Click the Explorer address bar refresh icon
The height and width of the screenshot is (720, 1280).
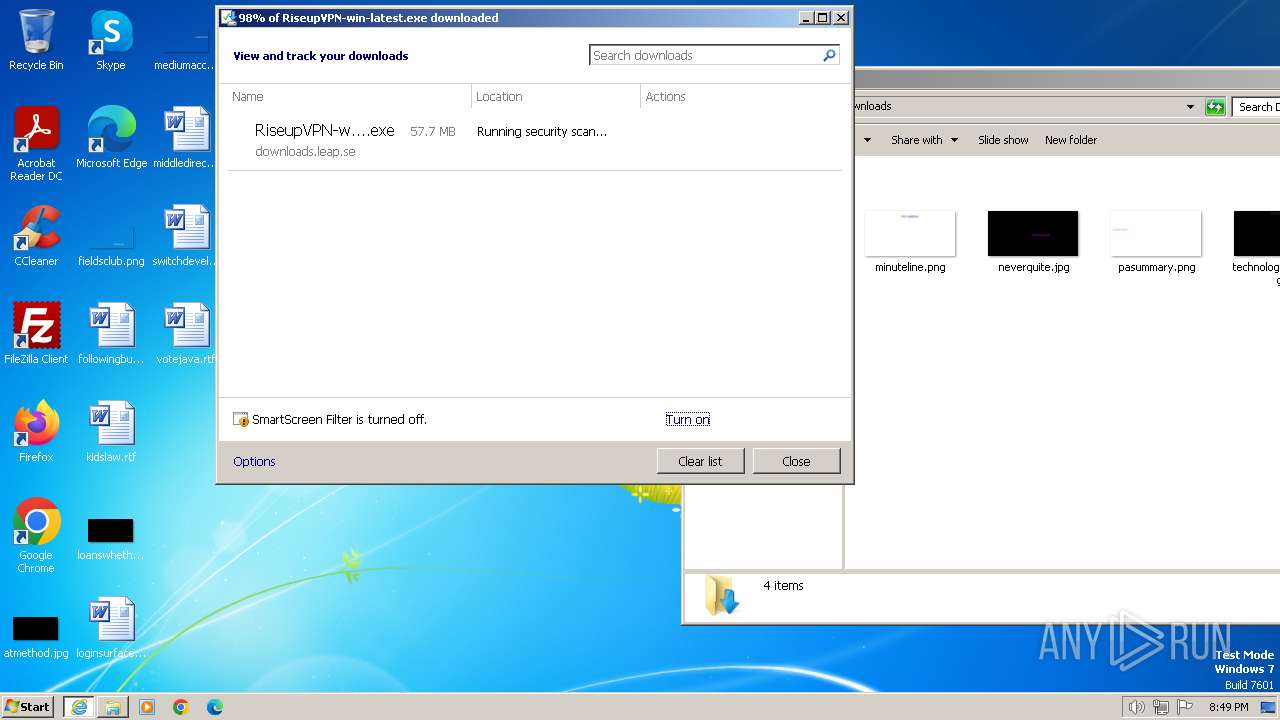1215,107
